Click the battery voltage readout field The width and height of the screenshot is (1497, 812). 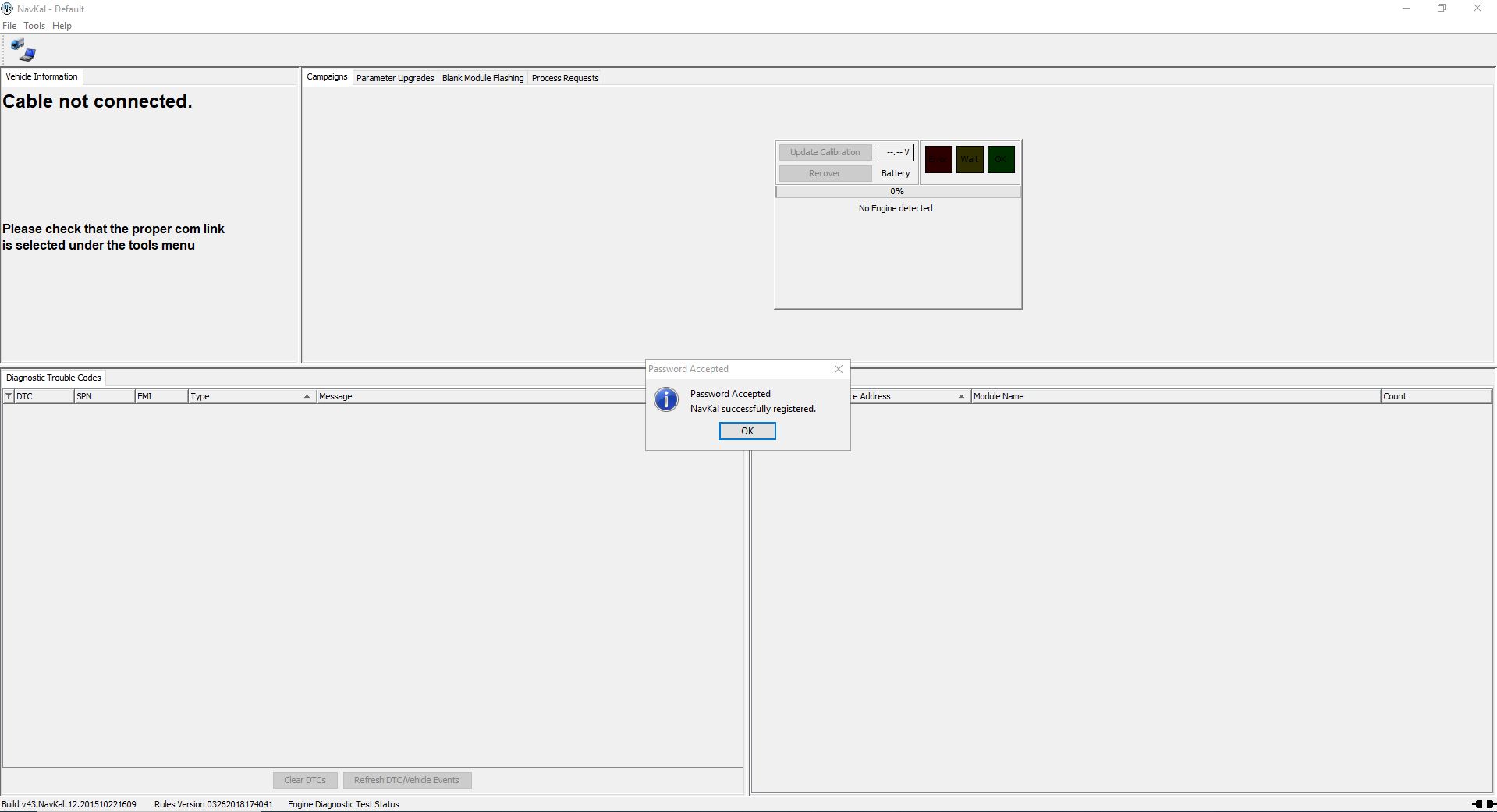pos(896,152)
